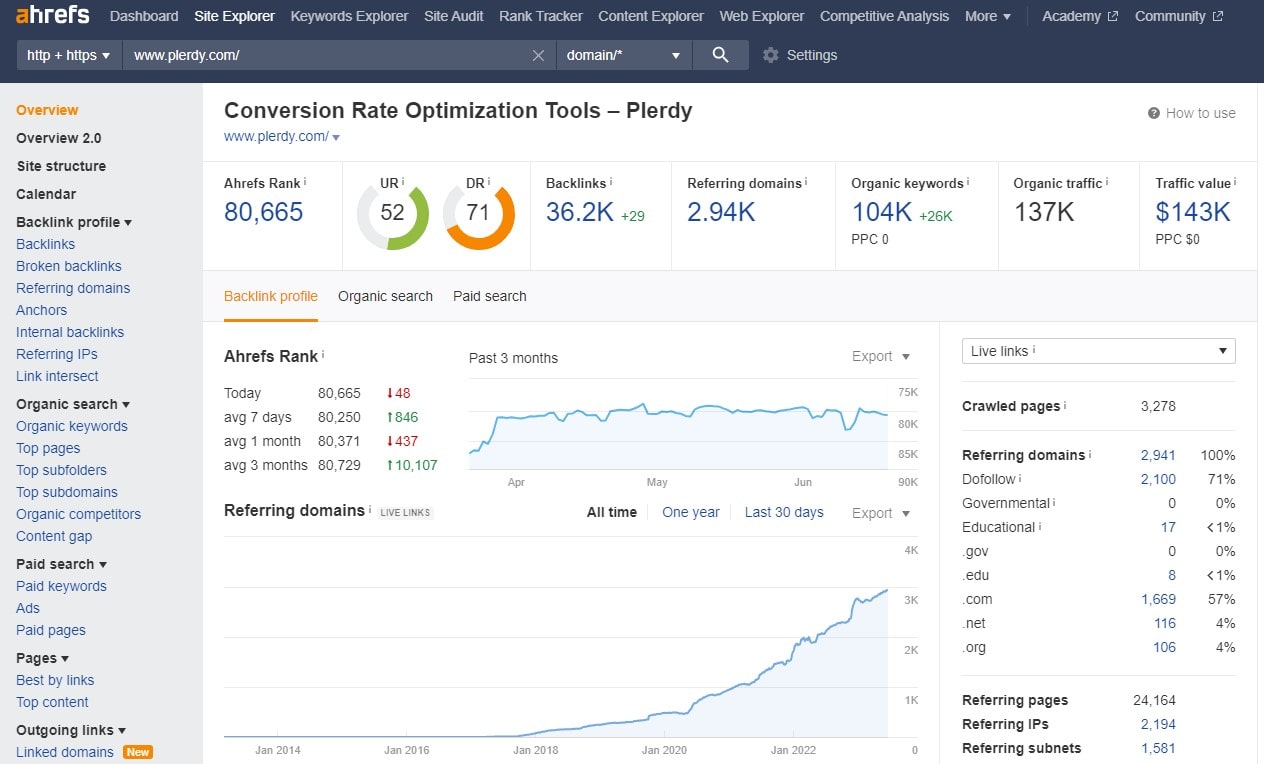
Task: Click the search magnifier button
Action: 720,55
